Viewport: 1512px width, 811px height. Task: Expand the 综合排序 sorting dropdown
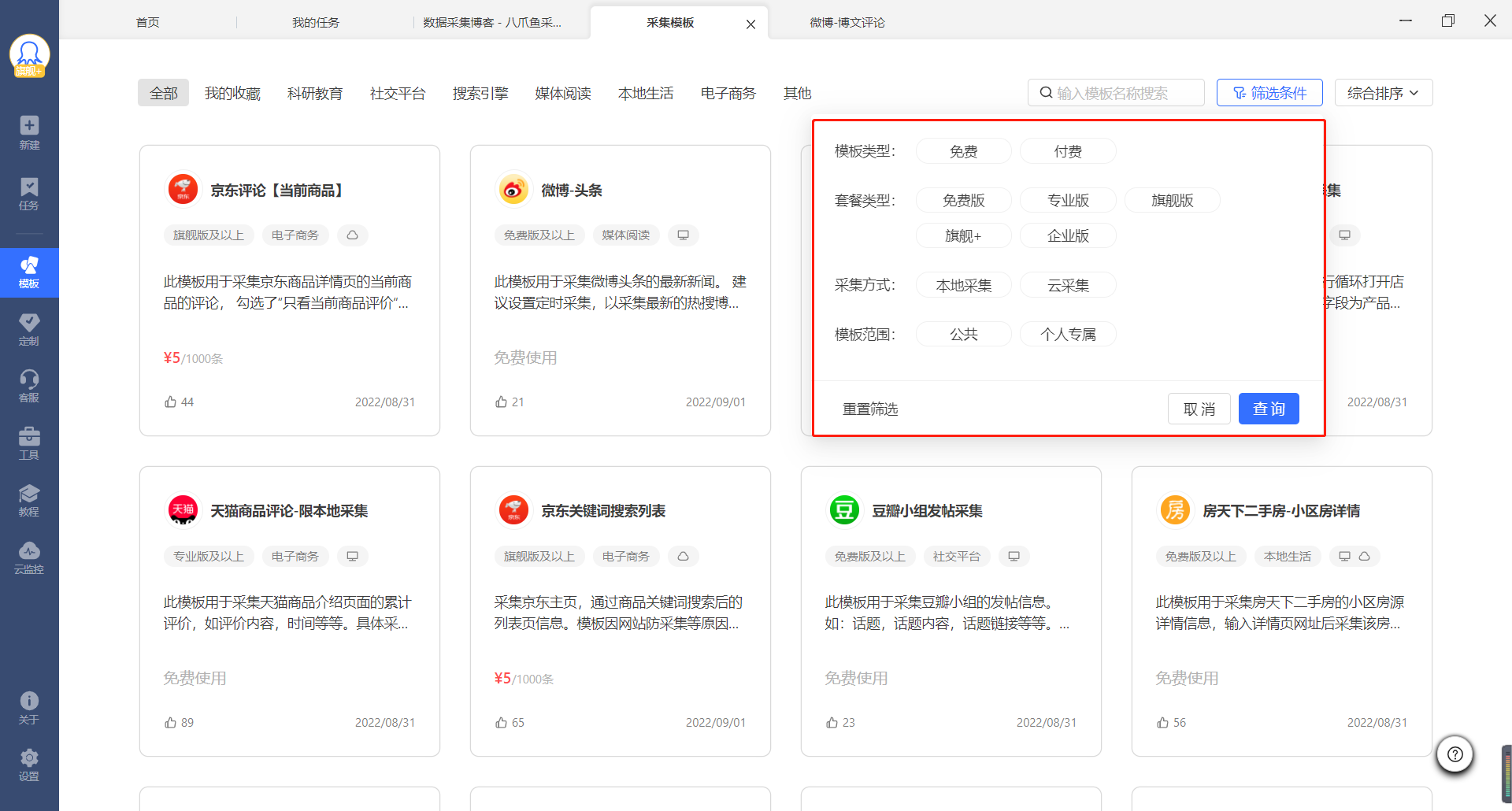1383,93
